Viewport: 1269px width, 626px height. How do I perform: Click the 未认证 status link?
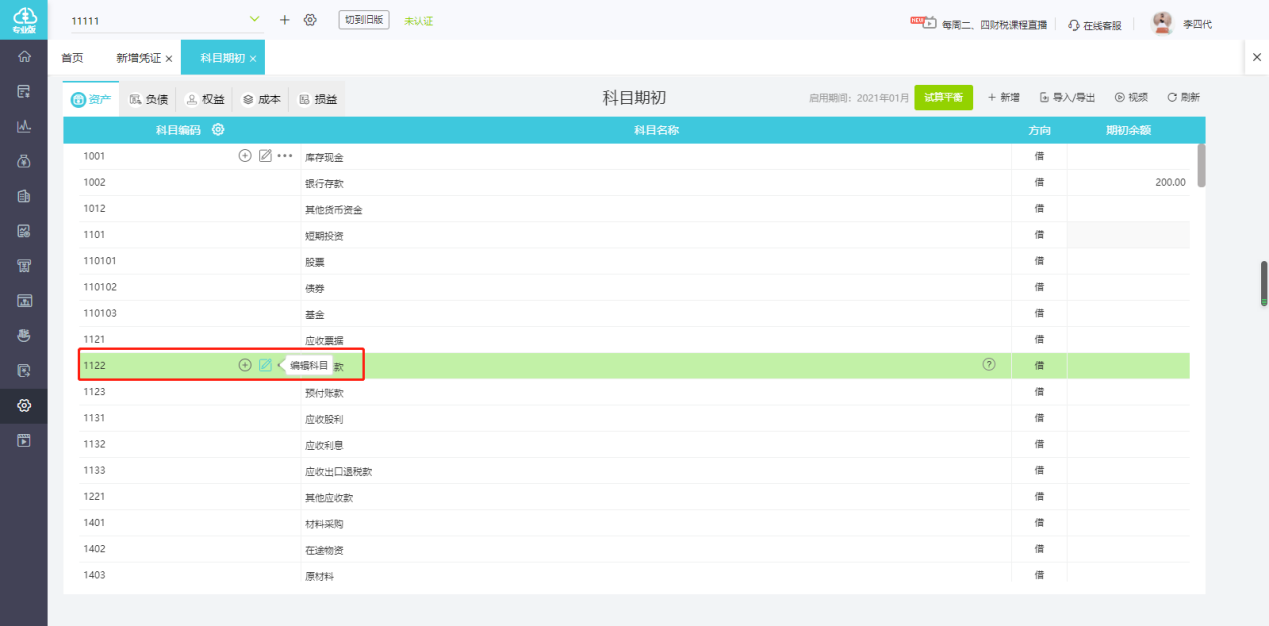tap(418, 21)
